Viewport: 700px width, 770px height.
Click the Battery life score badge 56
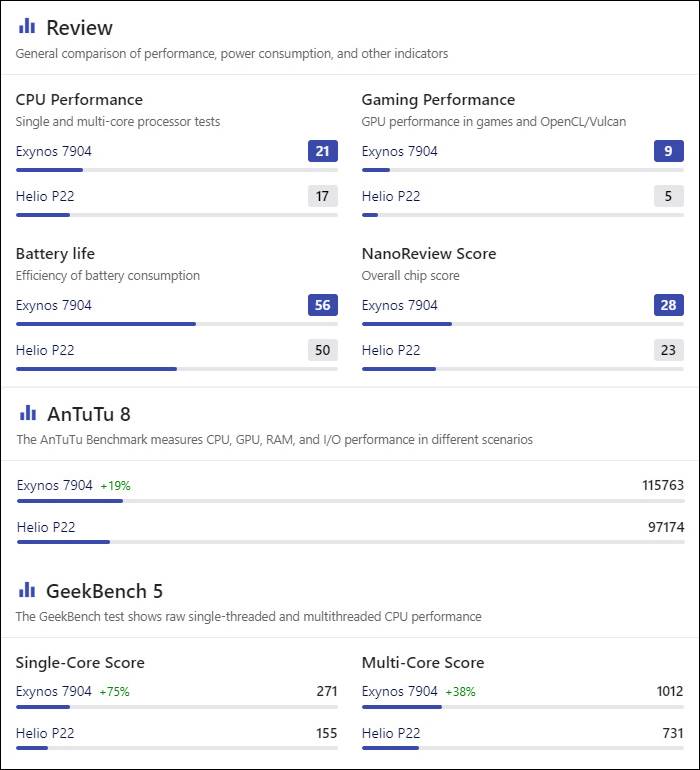point(322,305)
